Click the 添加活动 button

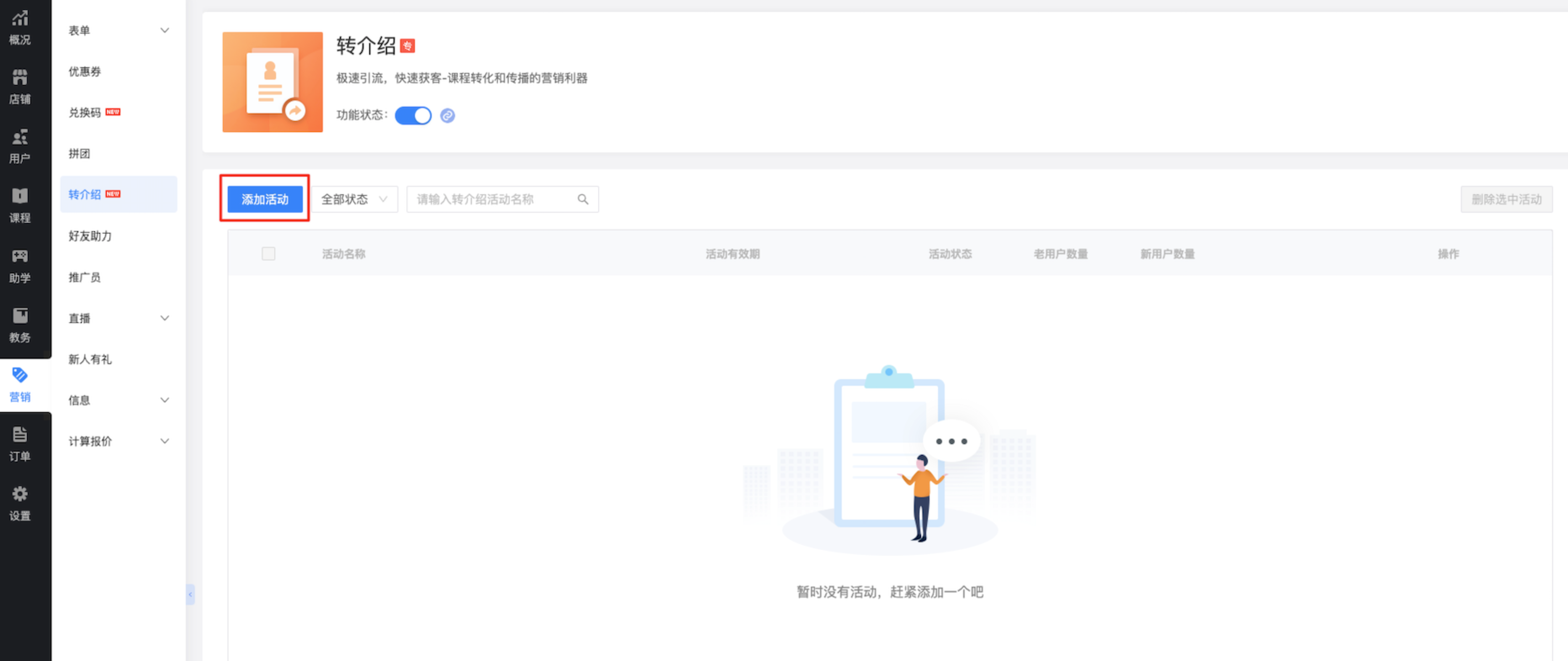pyautogui.click(x=265, y=199)
